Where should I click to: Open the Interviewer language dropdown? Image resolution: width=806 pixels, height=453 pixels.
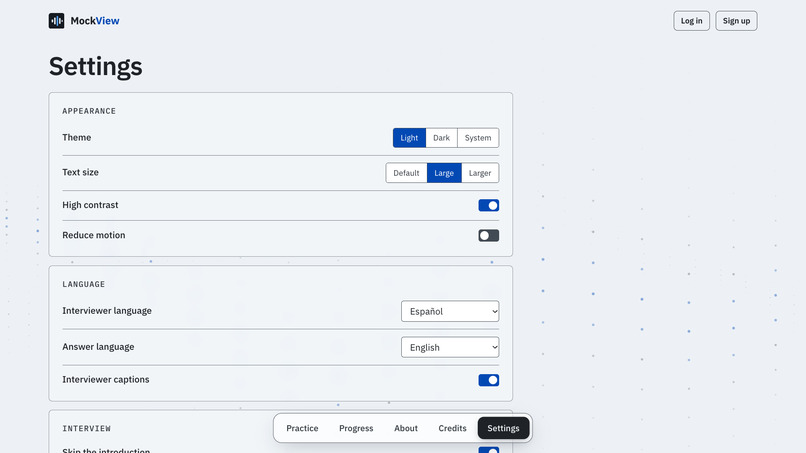pos(450,311)
